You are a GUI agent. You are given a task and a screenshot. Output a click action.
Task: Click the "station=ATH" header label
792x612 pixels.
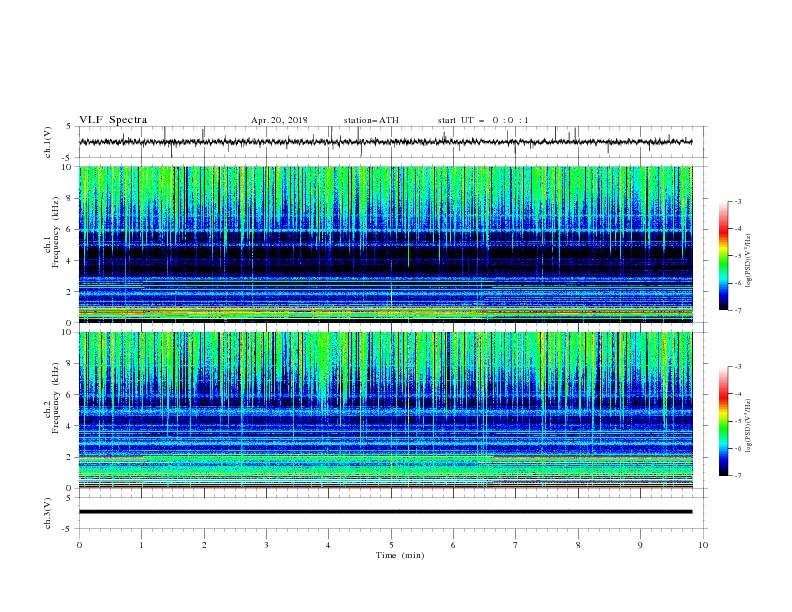click(x=371, y=120)
